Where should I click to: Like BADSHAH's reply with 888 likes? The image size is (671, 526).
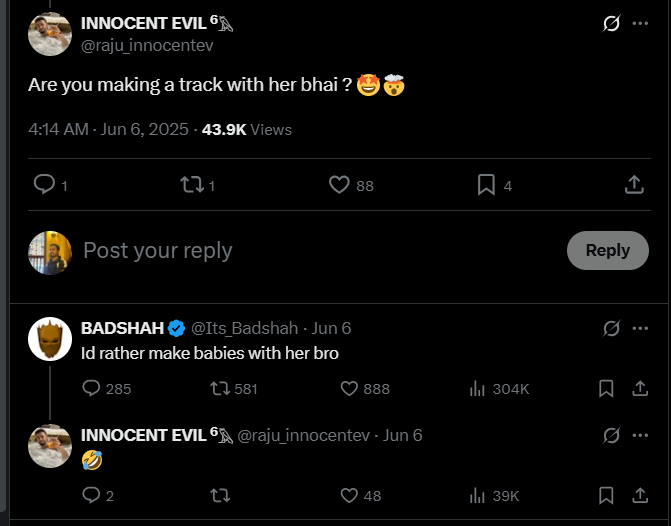pyautogui.click(x=349, y=388)
